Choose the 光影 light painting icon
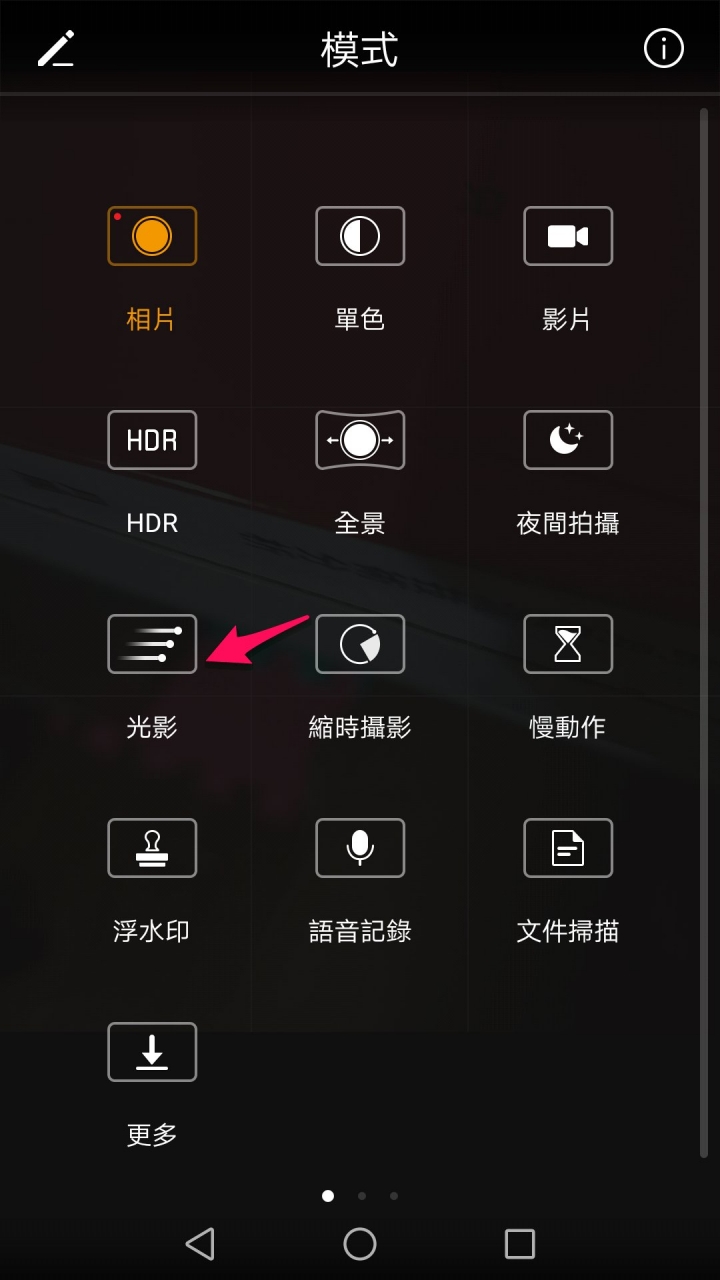The height and width of the screenshot is (1280, 720). coord(152,644)
